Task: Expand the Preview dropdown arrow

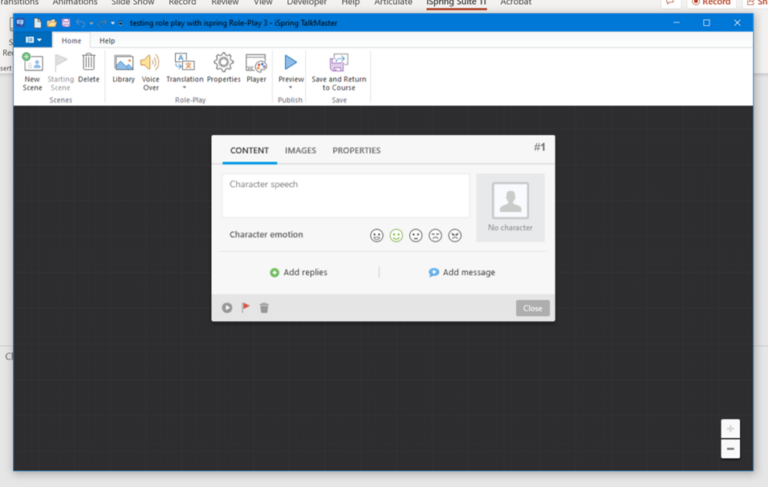Action: (291, 87)
